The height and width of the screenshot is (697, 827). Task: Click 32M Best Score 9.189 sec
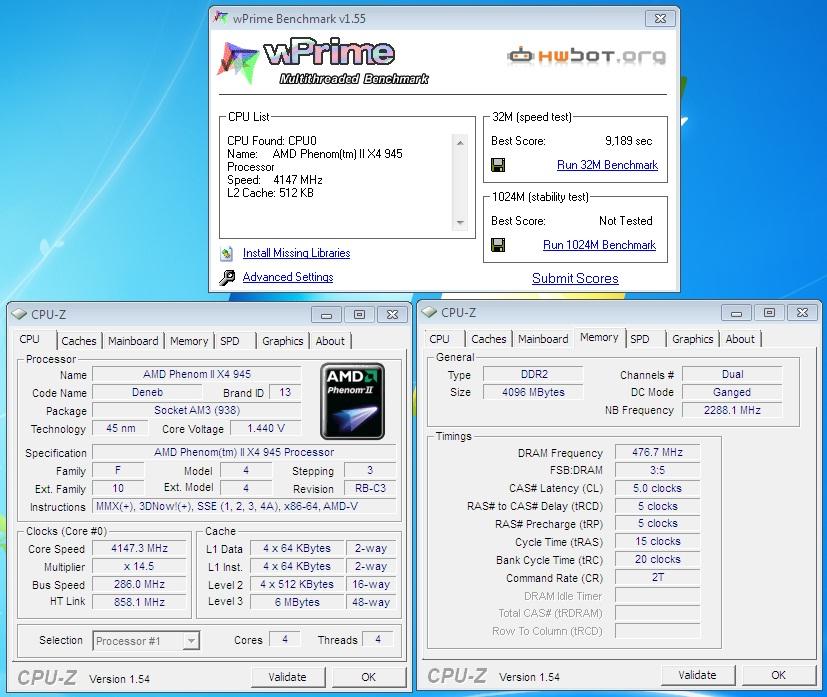tap(628, 141)
